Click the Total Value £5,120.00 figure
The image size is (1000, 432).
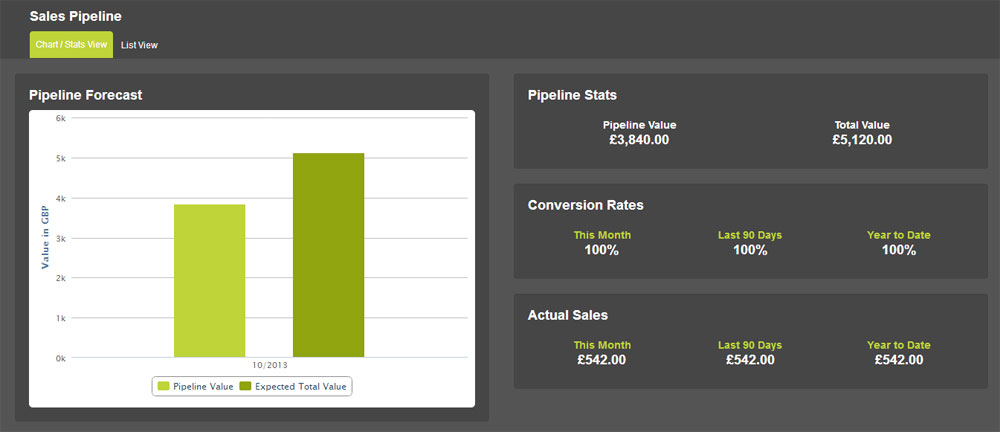[x=862, y=140]
